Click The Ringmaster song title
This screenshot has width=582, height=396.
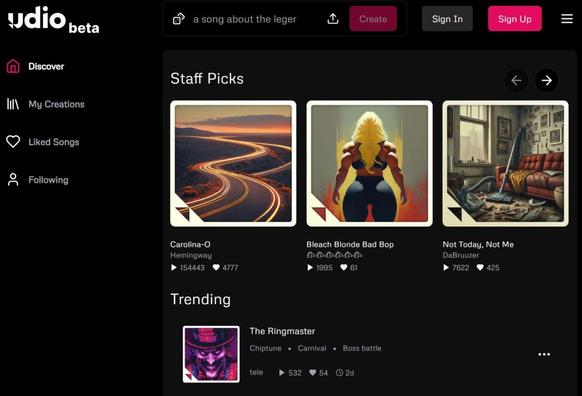(x=282, y=331)
